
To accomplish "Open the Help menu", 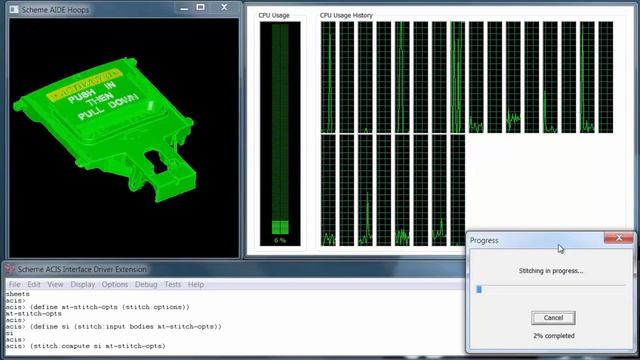I will pos(196,284).
